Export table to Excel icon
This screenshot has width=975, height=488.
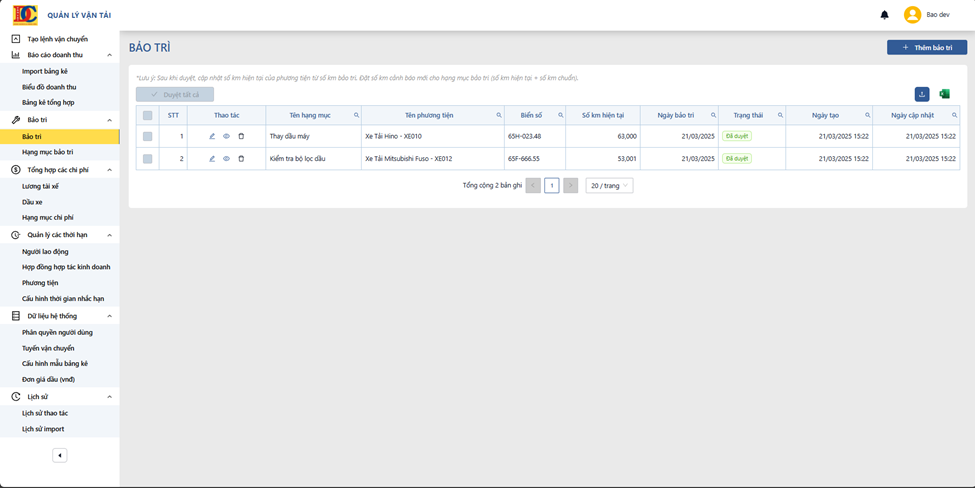[x=944, y=94]
